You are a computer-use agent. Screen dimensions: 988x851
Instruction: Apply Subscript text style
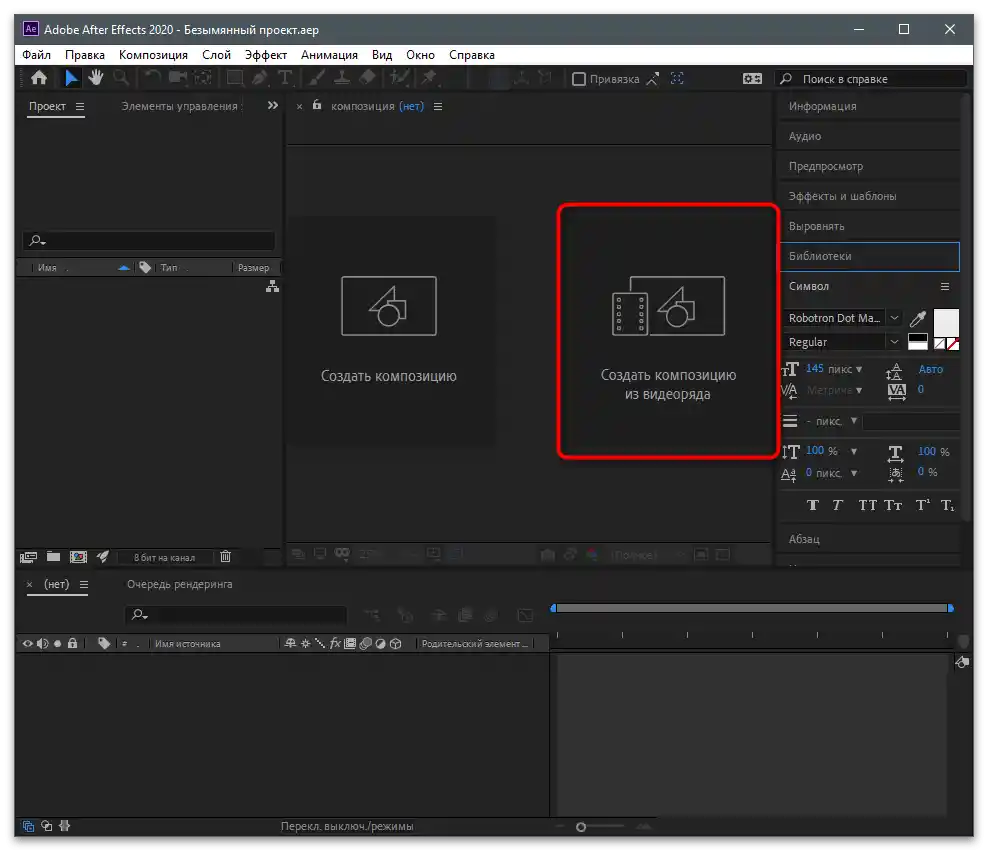tap(947, 505)
